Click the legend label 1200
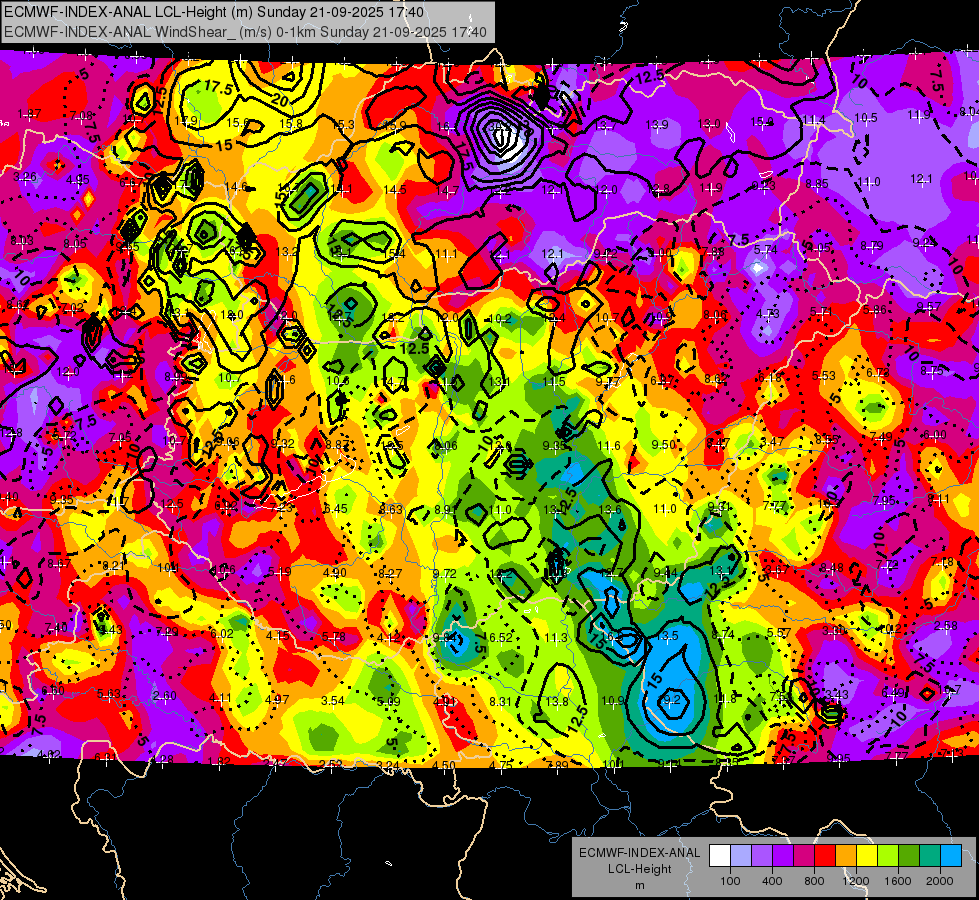This screenshot has width=979, height=900. pyautogui.click(x=855, y=881)
